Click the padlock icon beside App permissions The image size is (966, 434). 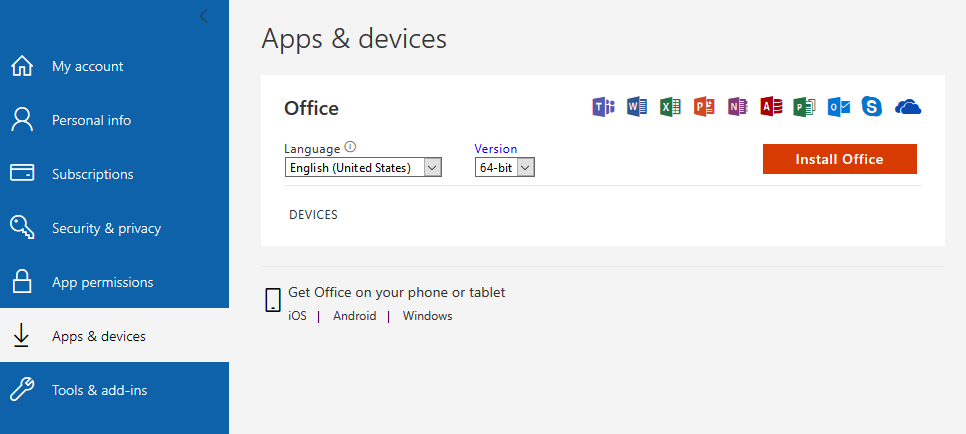pyautogui.click(x=22, y=282)
